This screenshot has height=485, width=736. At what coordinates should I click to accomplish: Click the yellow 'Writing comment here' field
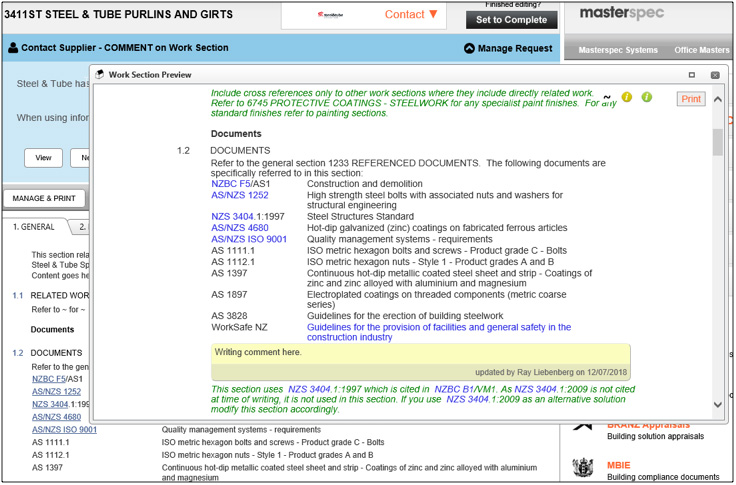coord(420,353)
